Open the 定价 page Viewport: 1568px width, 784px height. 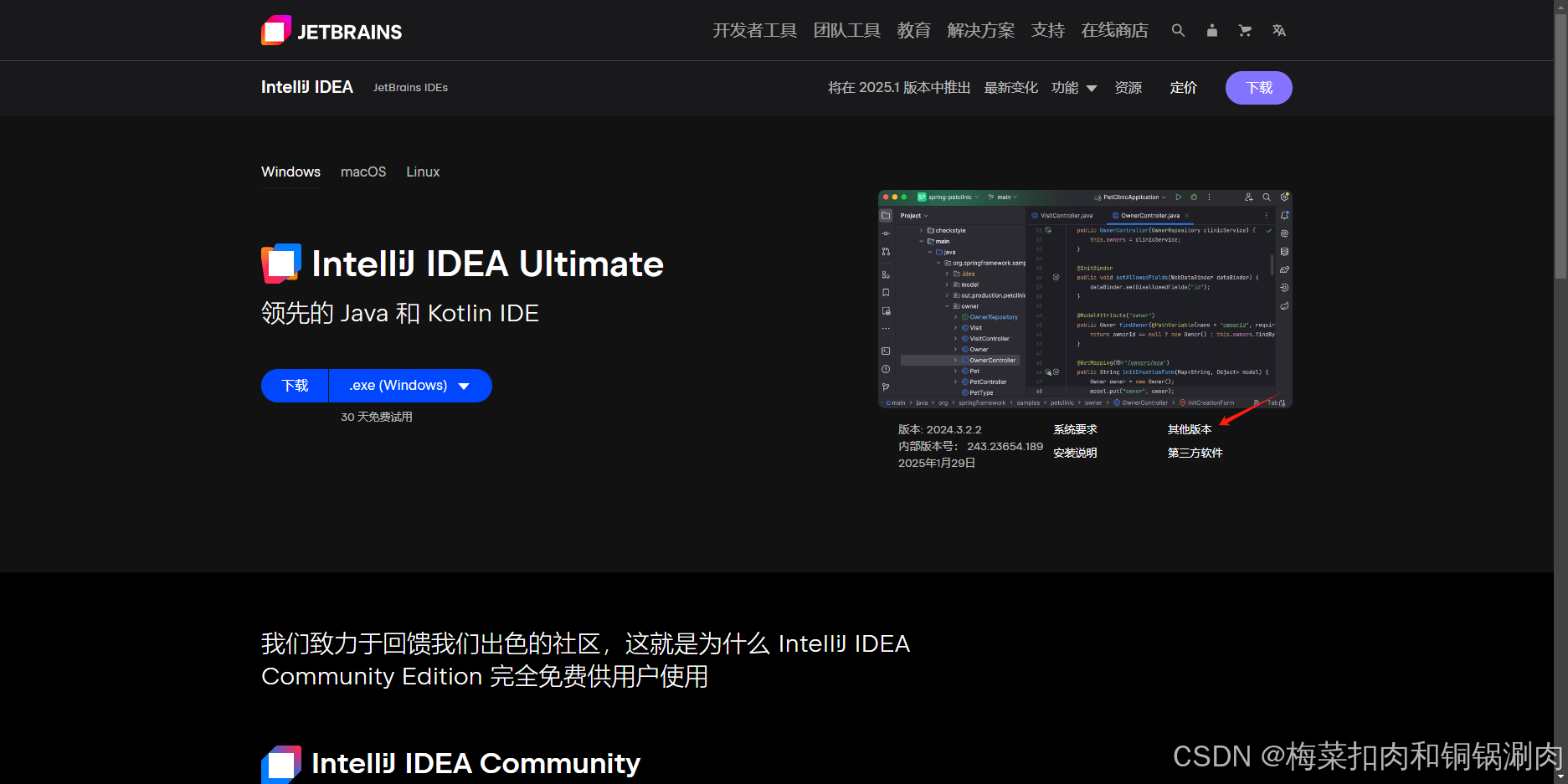click(x=1183, y=88)
